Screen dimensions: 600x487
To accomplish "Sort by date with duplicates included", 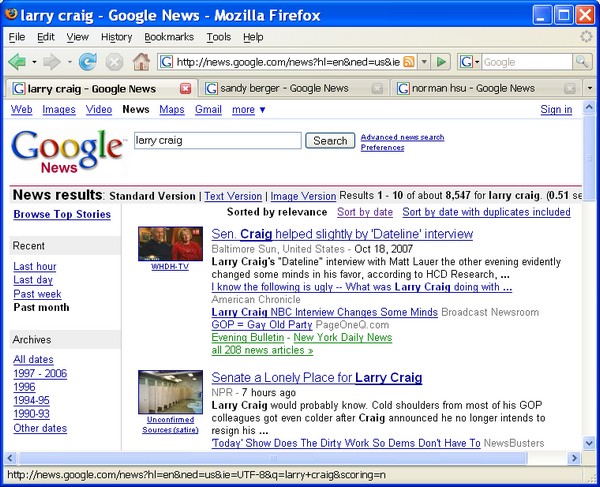I will pos(486,212).
